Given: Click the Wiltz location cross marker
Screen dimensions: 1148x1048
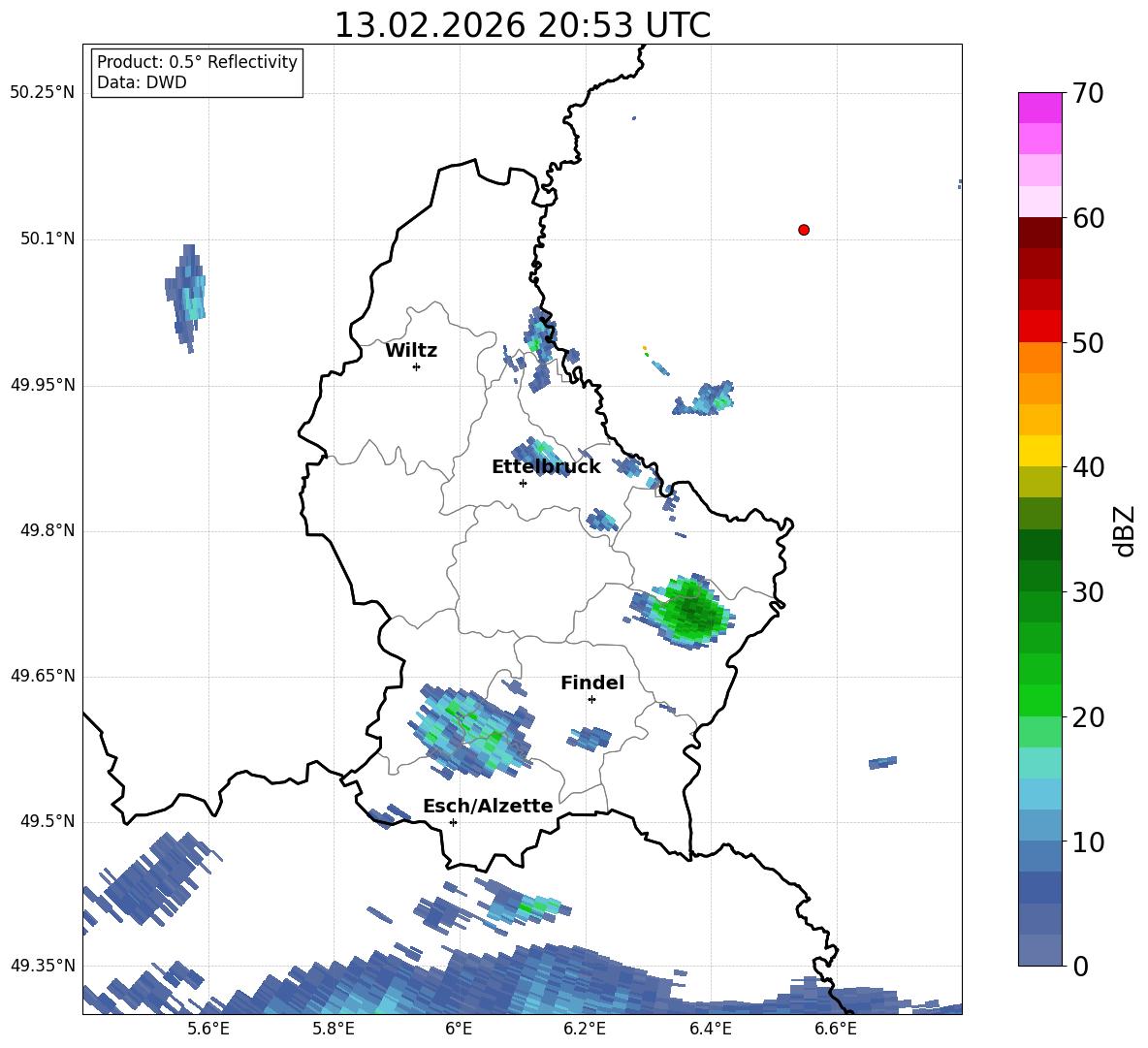Looking at the screenshot, I should tap(417, 366).
